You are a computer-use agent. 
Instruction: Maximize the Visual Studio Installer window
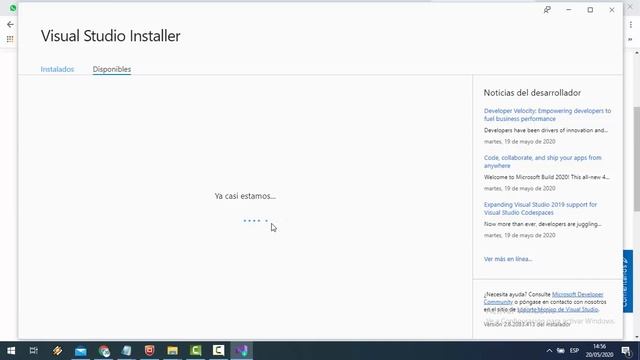[590, 10]
